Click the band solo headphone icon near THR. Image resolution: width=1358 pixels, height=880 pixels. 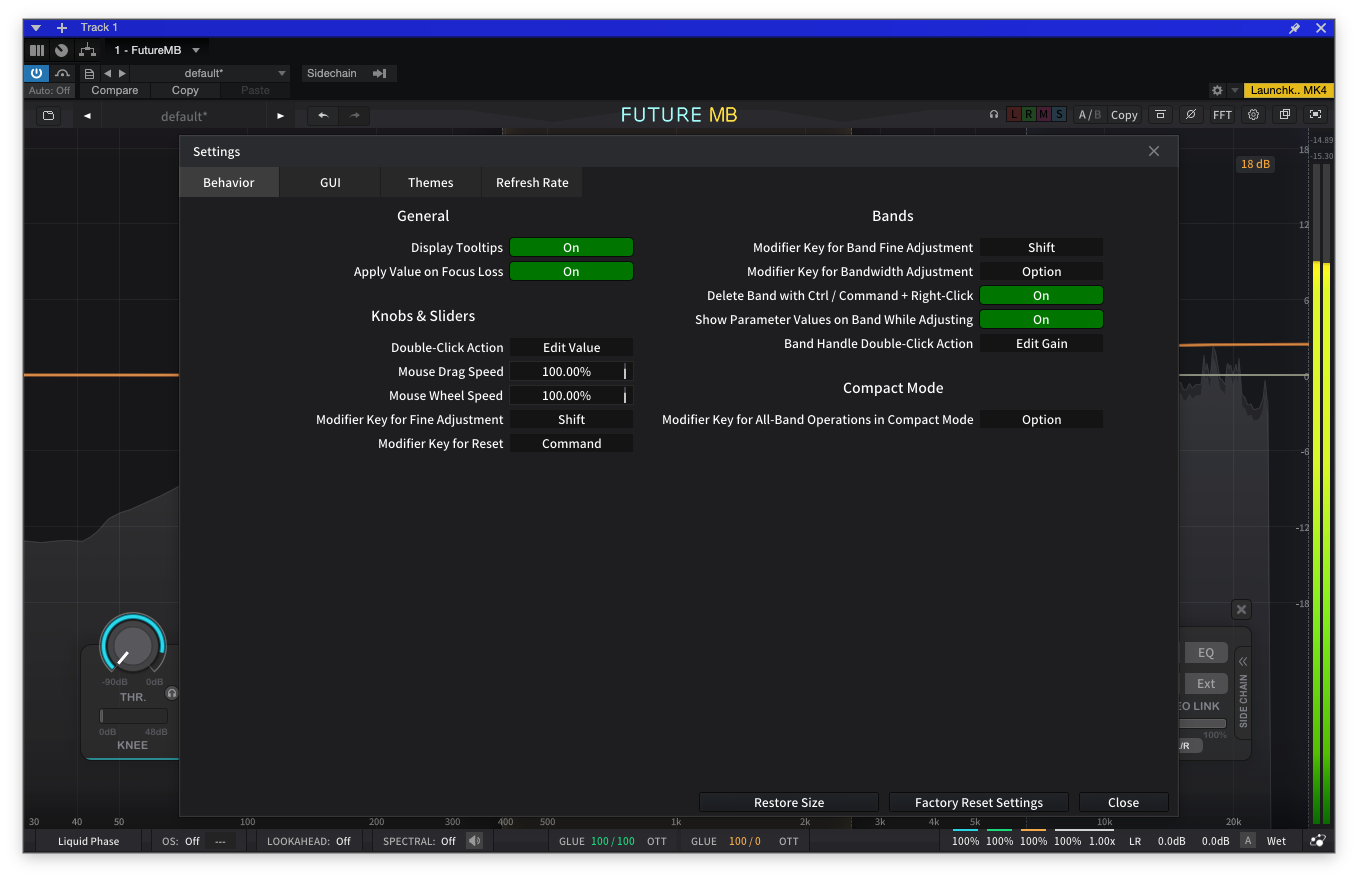click(172, 693)
